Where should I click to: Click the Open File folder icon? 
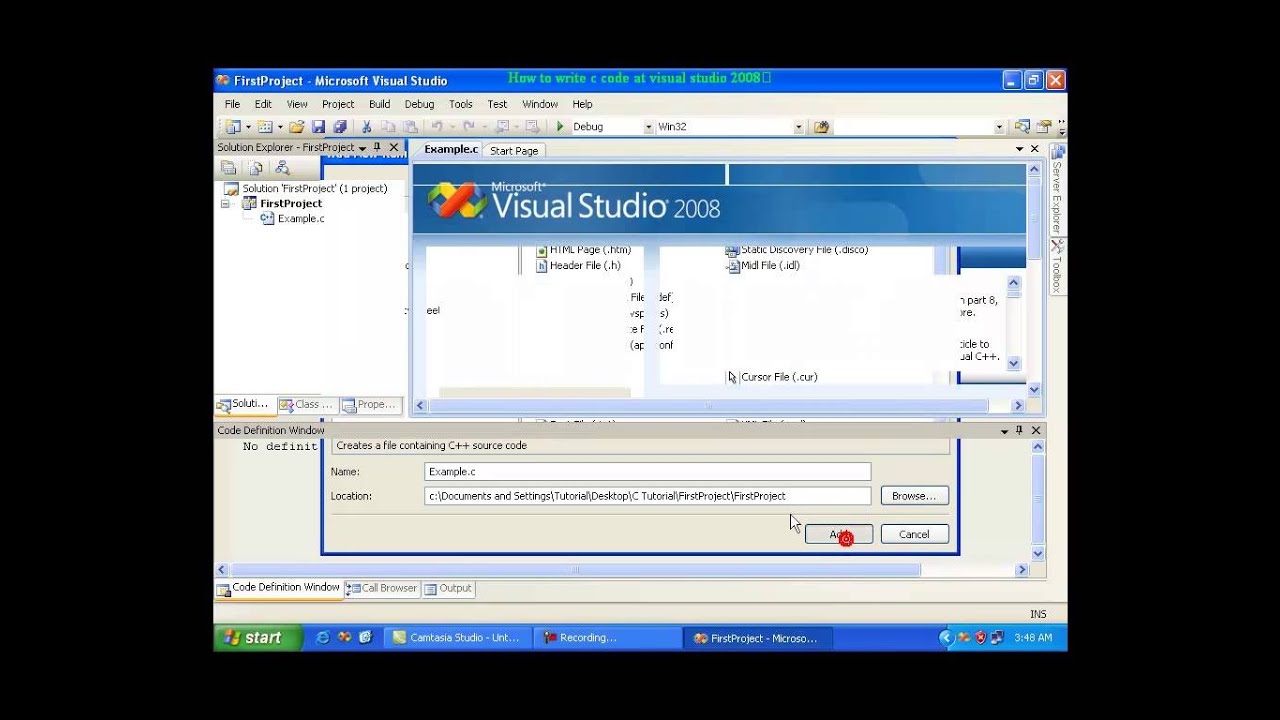(297, 127)
